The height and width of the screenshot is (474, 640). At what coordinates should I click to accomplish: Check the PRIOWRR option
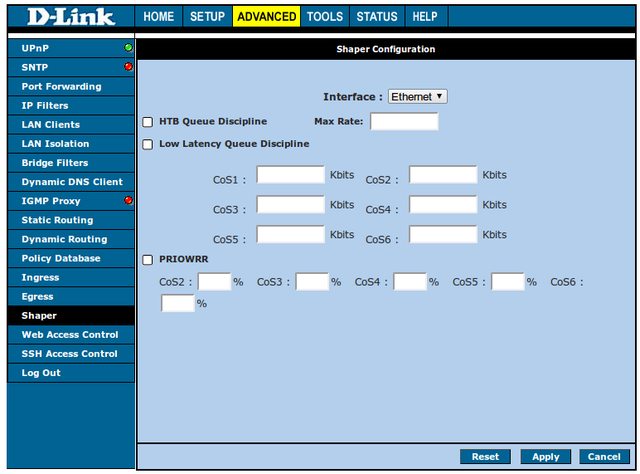(147, 260)
